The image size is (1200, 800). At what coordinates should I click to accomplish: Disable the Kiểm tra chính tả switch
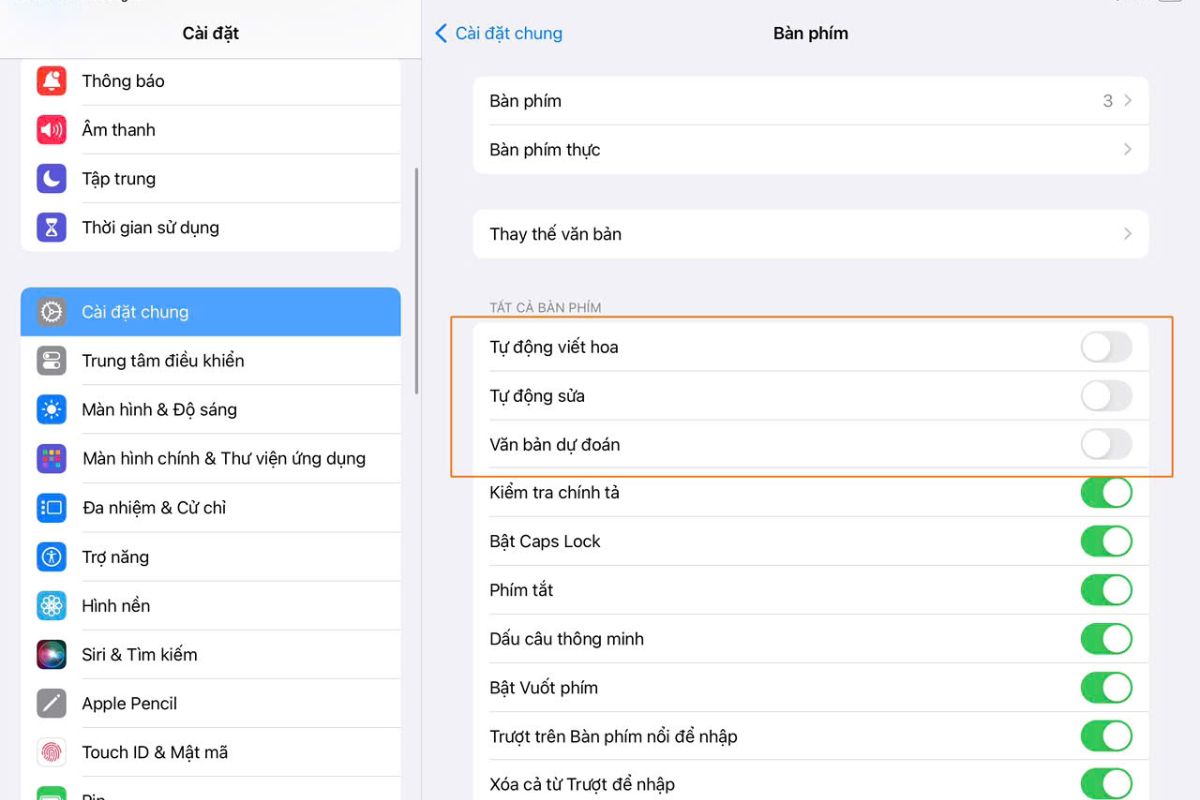1106,493
